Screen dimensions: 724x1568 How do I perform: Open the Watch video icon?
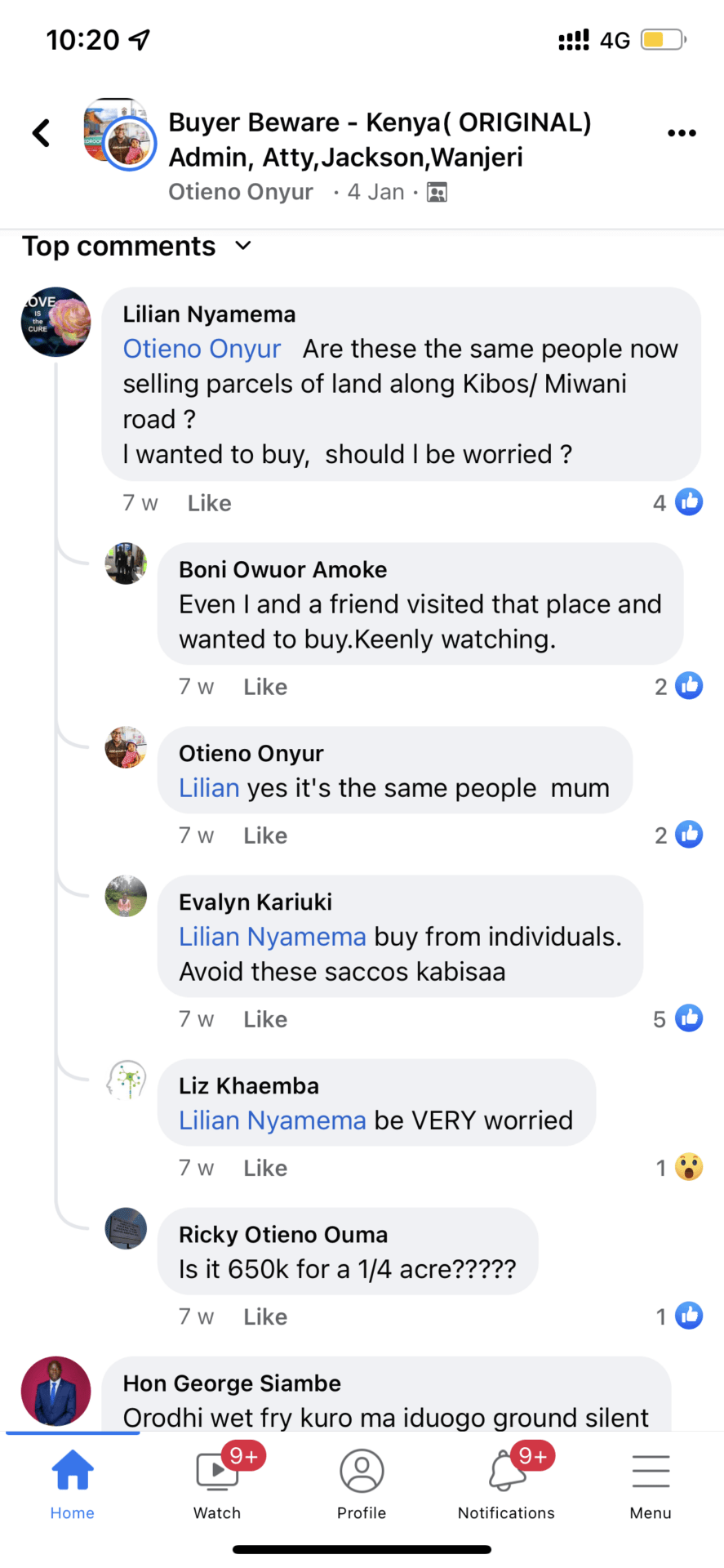click(x=216, y=1471)
